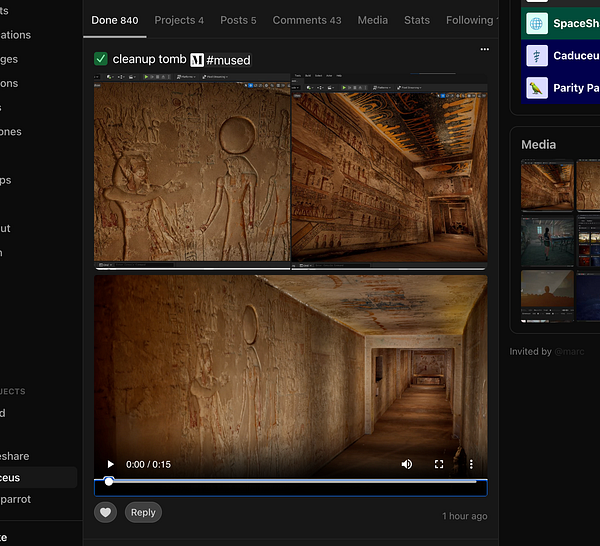Open the Parity Parrot icon project

tap(537, 88)
